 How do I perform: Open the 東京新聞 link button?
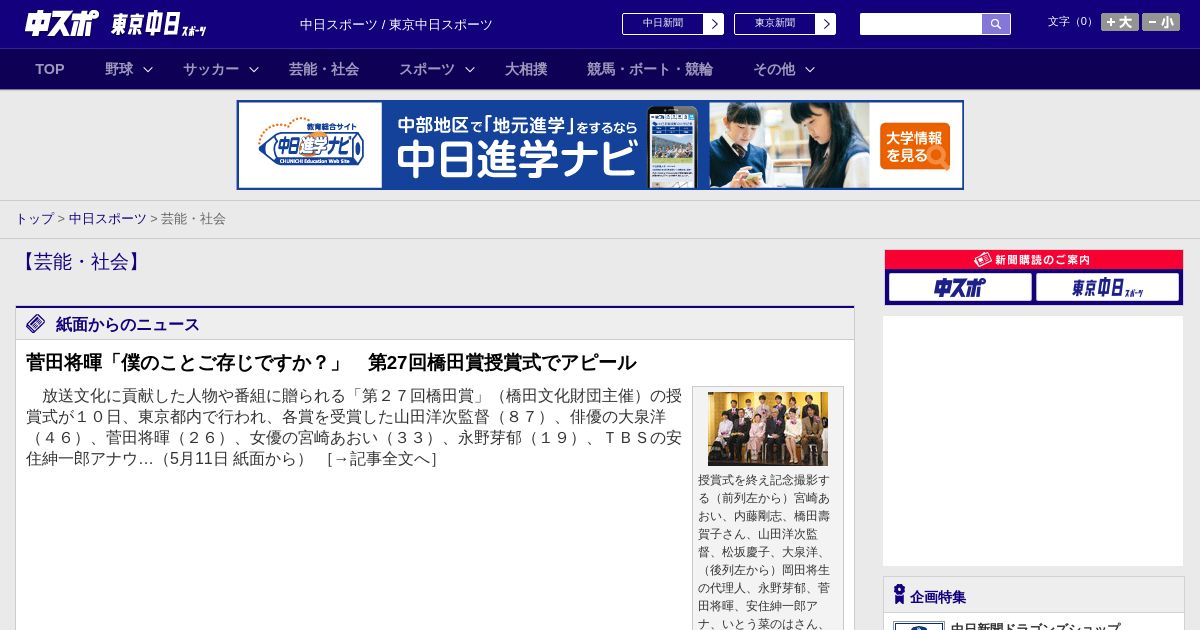(775, 24)
